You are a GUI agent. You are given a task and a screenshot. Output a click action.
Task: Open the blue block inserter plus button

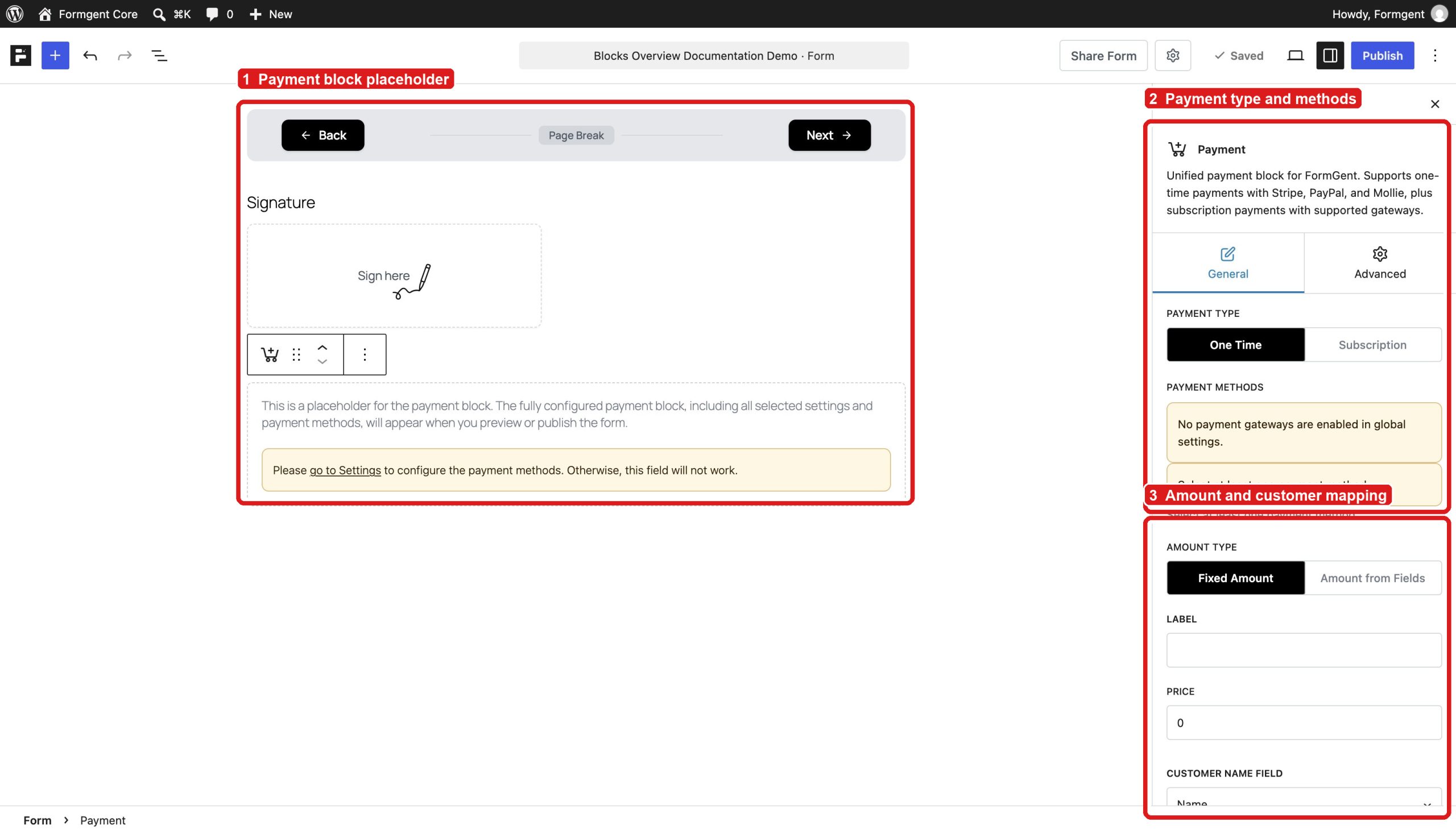(x=55, y=56)
